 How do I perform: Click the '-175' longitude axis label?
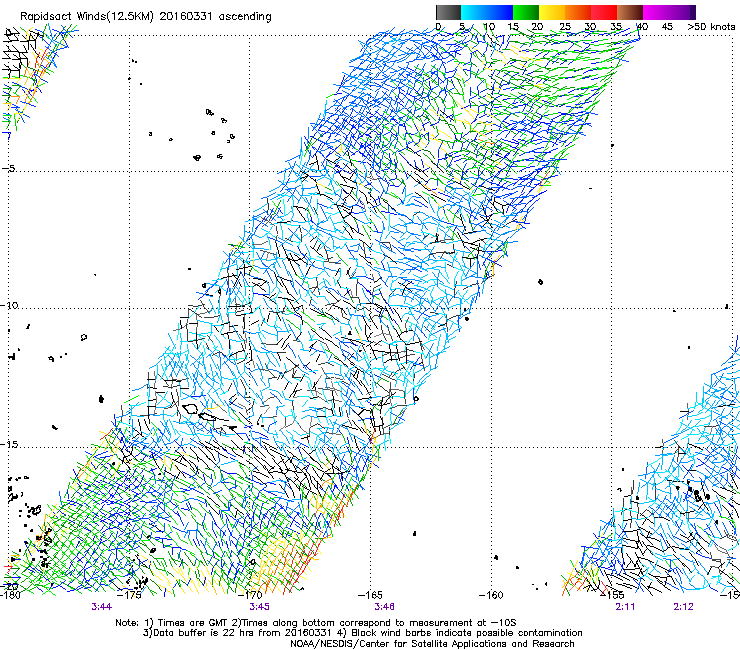pos(129,595)
